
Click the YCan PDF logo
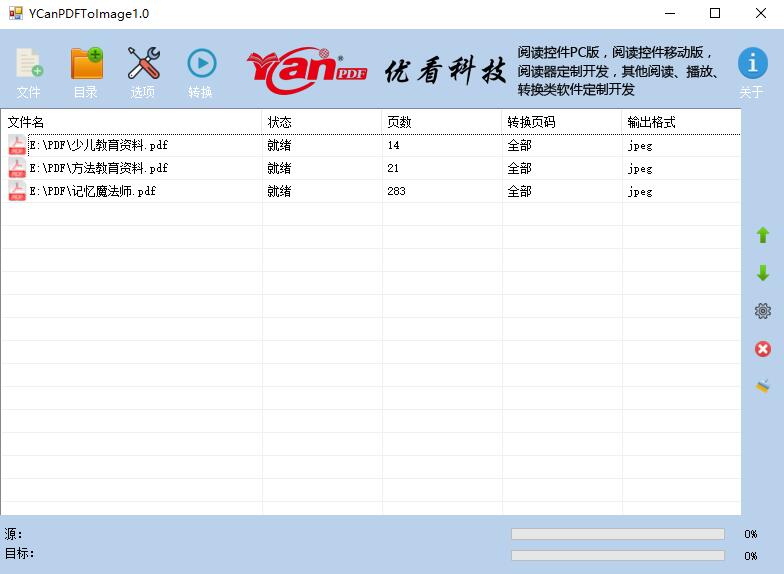307,69
